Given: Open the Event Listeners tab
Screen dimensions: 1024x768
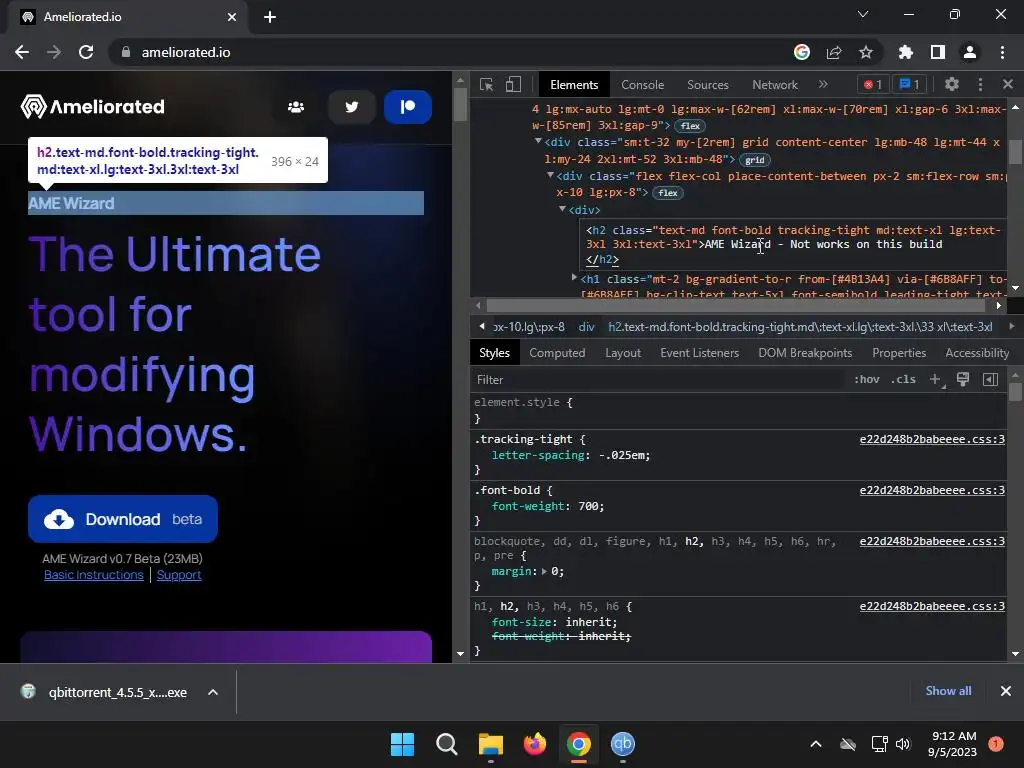Looking at the screenshot, I should (699, 353).
